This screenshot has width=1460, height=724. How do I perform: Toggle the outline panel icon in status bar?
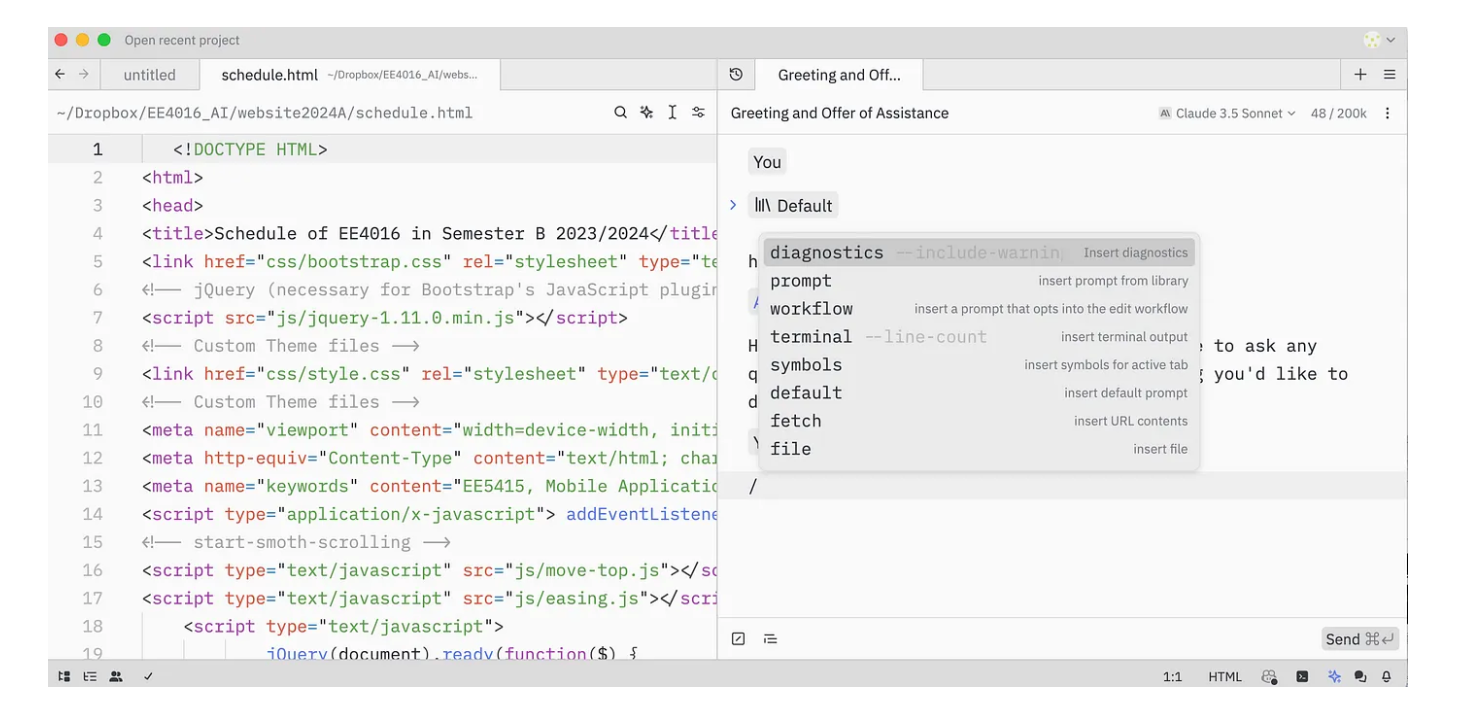[x=90, y=677]
